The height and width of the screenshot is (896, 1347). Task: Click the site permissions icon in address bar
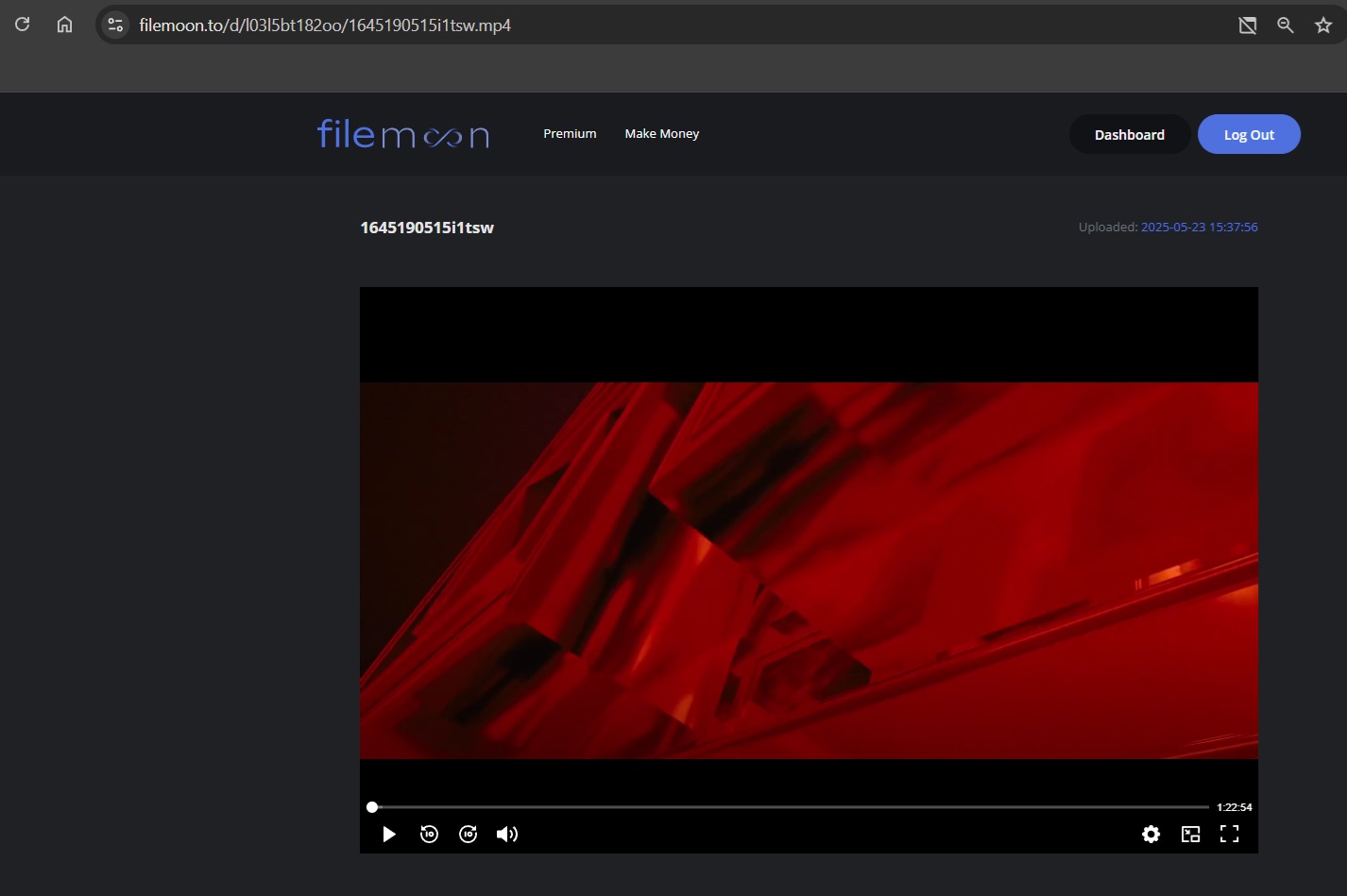tap(114, 25)
